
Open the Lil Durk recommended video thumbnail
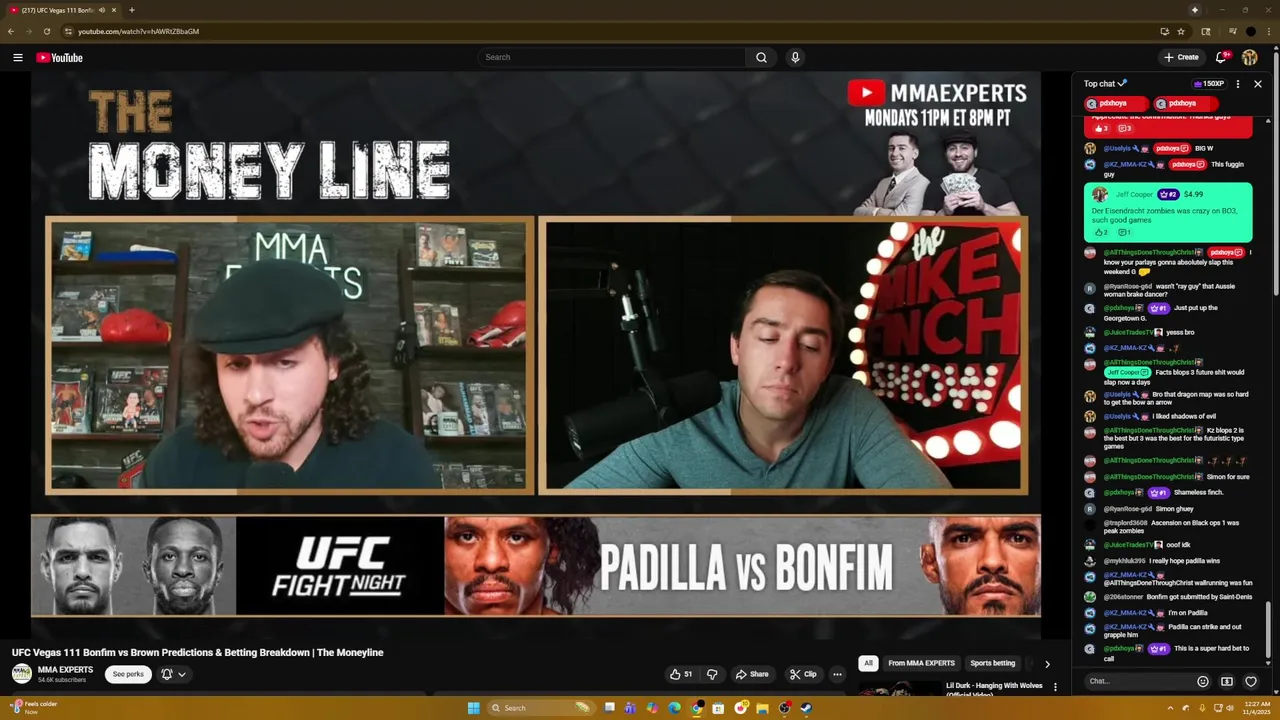(899, 690)
